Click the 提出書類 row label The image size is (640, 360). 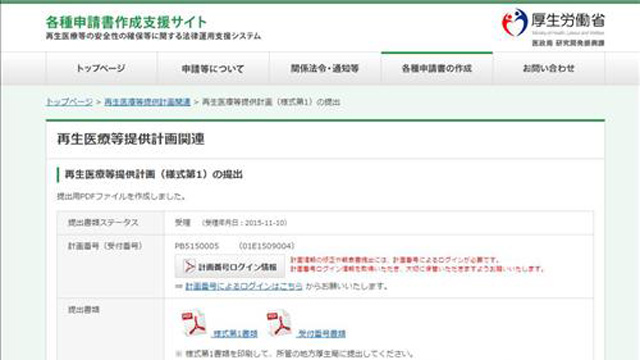click(84, 310)
